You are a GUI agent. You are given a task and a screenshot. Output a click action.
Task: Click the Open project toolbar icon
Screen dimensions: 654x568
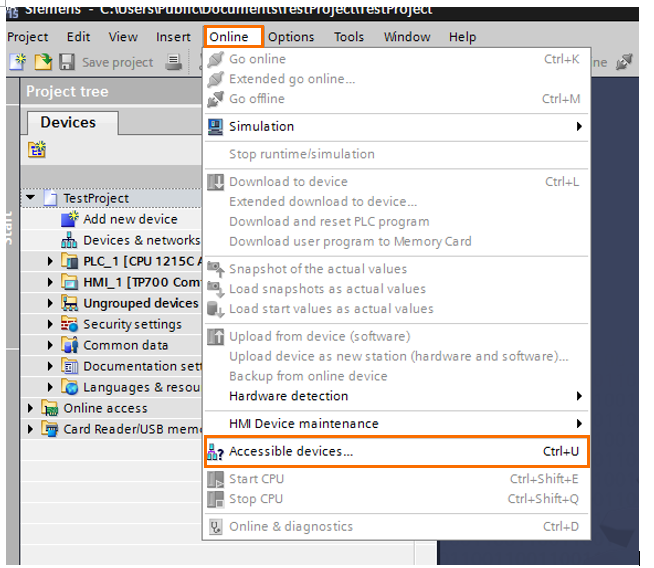43,62
